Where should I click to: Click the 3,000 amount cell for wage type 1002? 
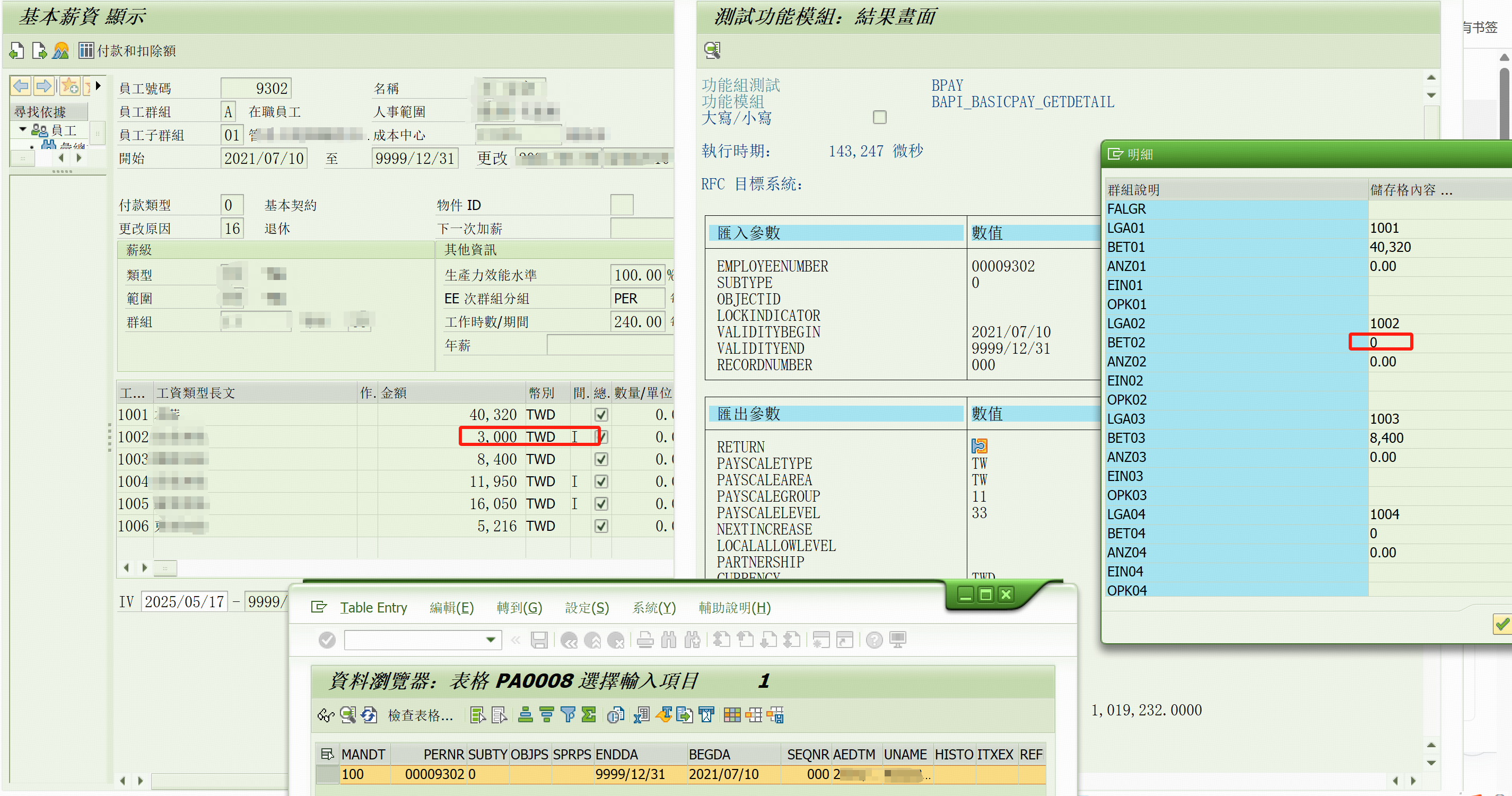point(496,438)
